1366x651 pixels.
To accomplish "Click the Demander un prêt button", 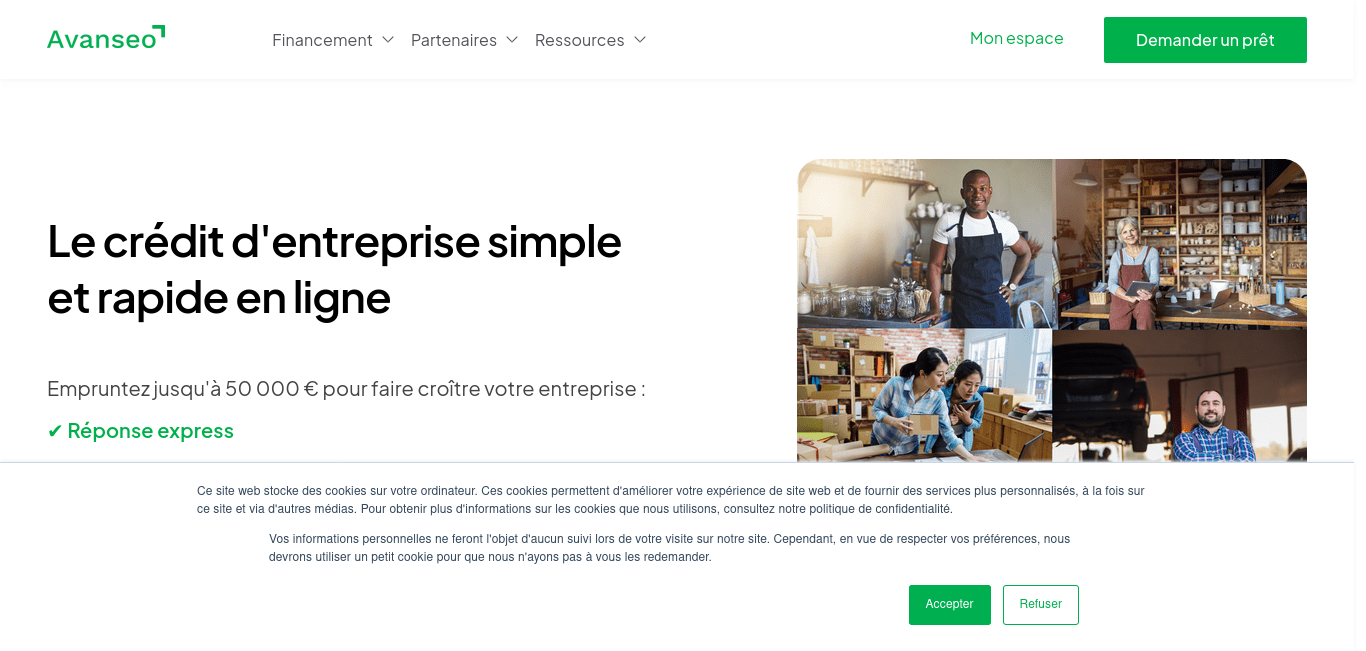I will pos(1205,40).
